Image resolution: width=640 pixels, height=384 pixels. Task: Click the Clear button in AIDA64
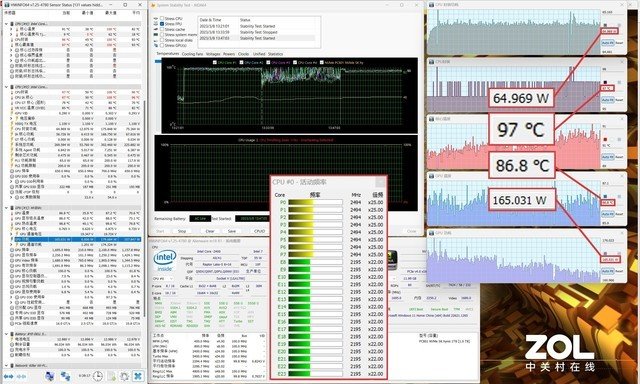coord(210,231)
